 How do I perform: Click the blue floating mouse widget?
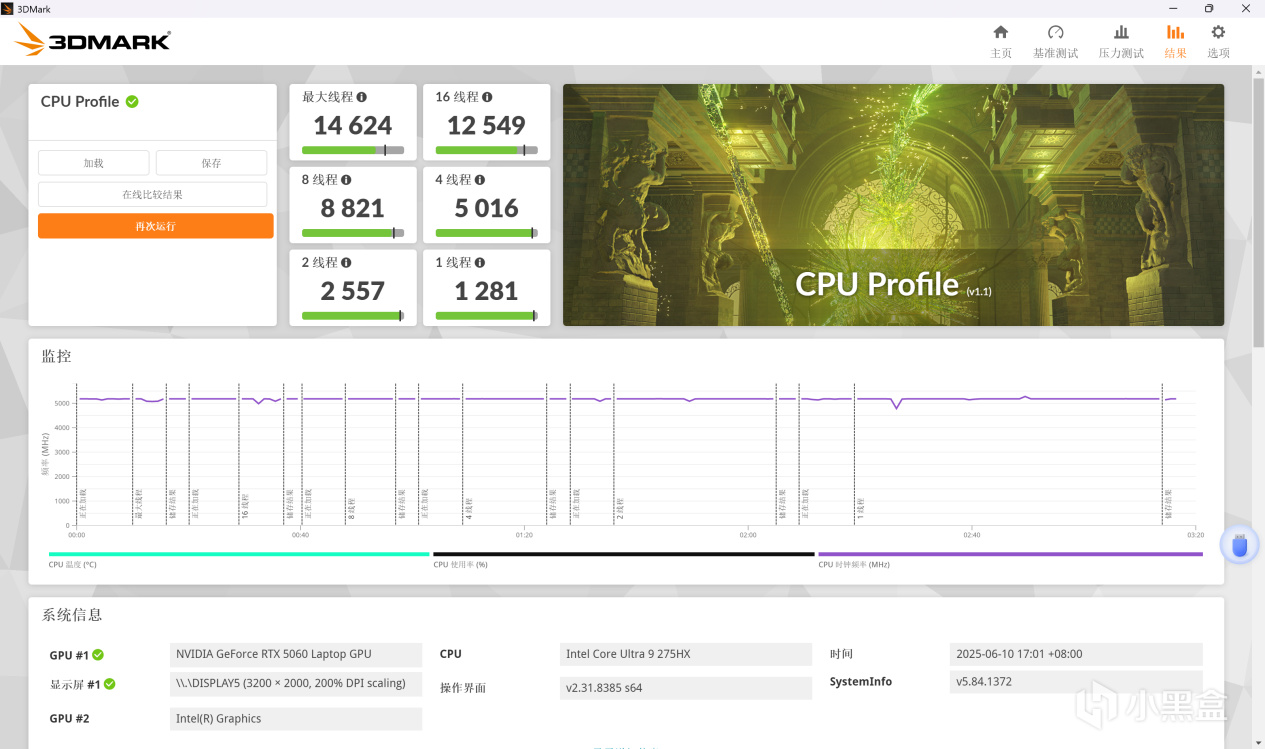pyautogui.click(x=1240, y=545)
